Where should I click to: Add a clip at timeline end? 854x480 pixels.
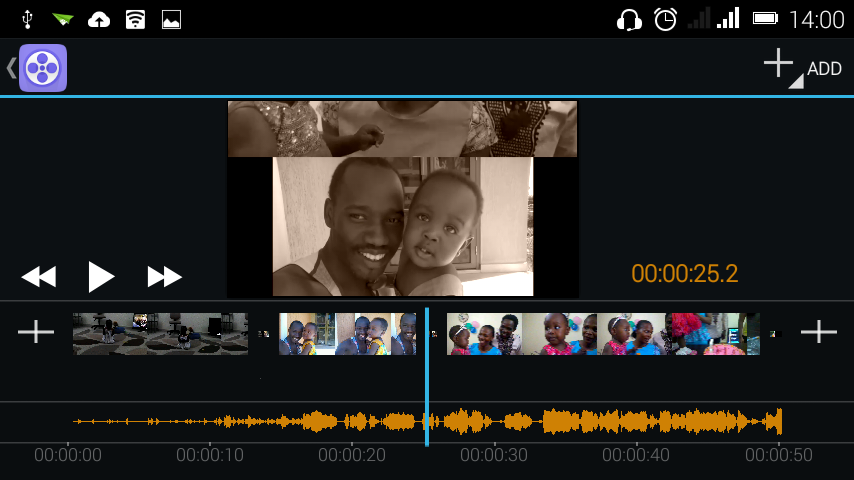(819, 332)
